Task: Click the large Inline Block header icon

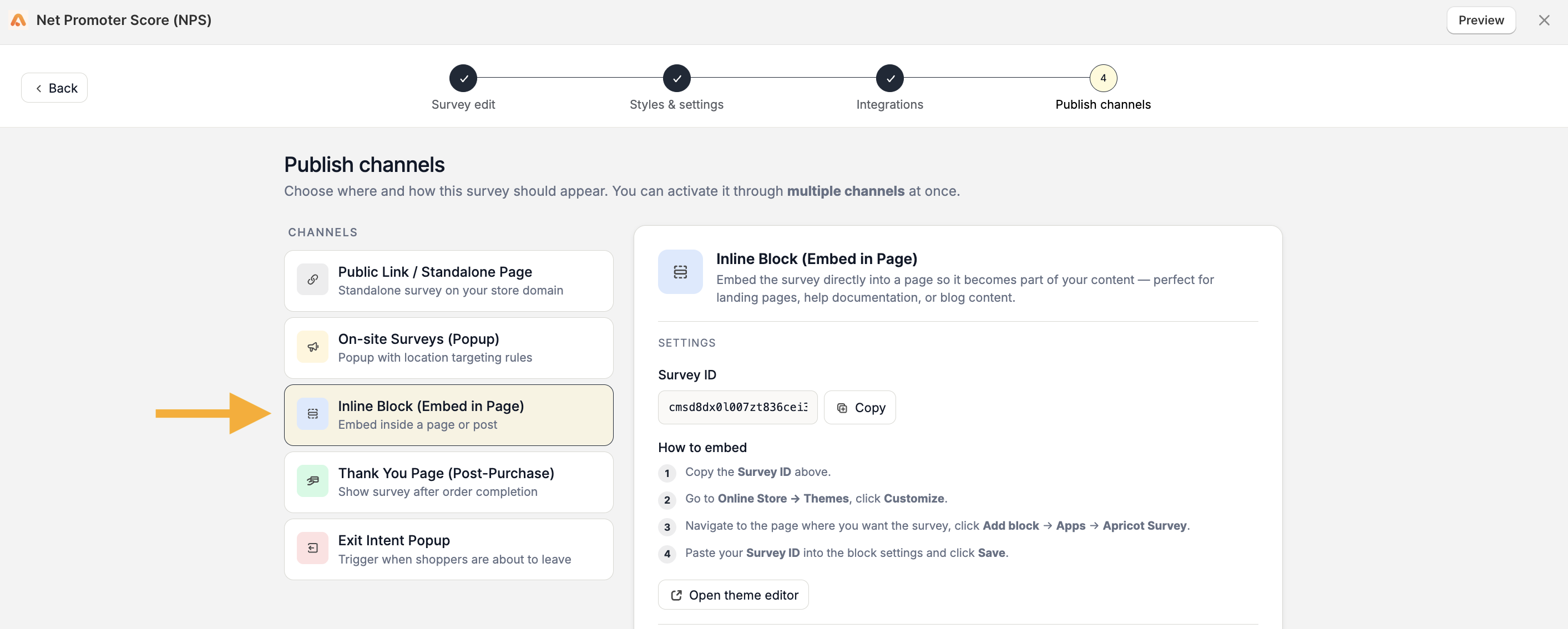Action: (x=680, y=272)
